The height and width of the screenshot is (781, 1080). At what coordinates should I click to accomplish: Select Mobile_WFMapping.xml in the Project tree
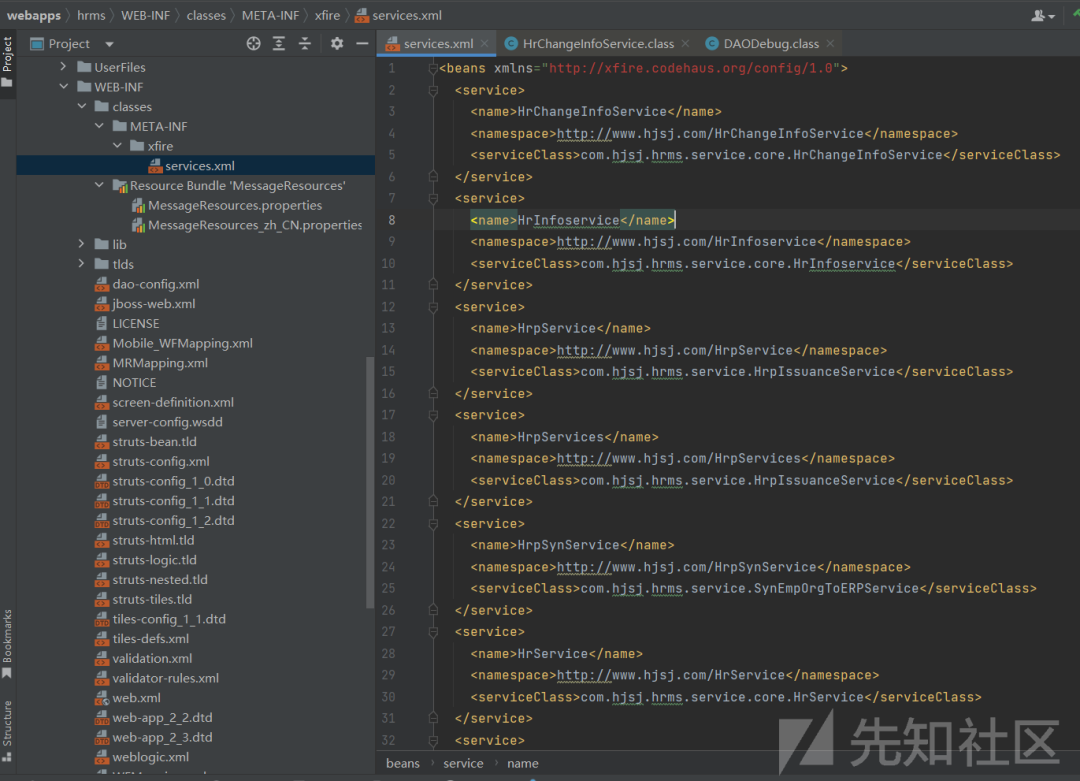(183, 343)
